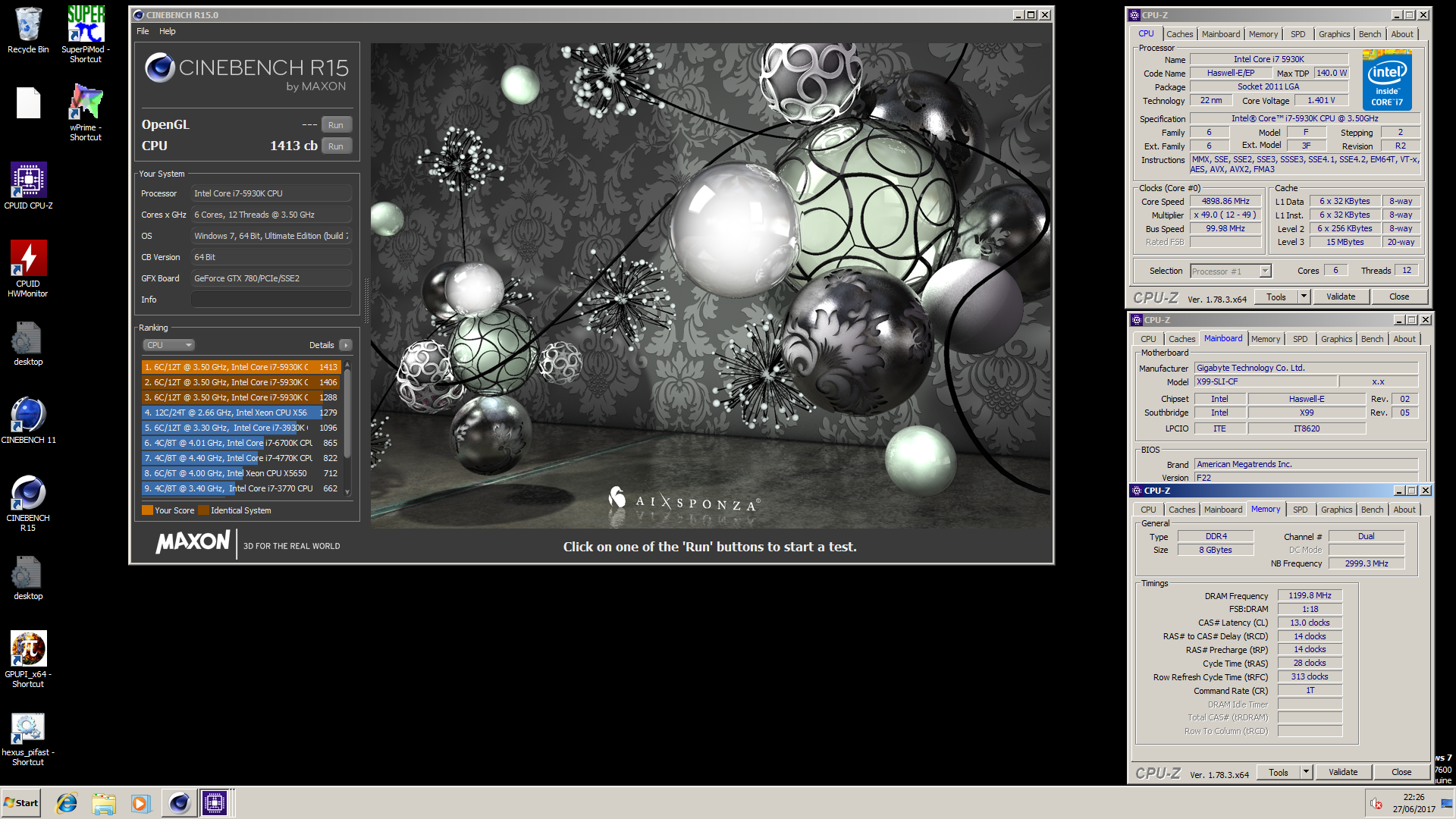Viewport: 1456px width, 819px height.
Task: Click the Intel Core i7 badge in CPU-Z
Action: (1387, 80)
